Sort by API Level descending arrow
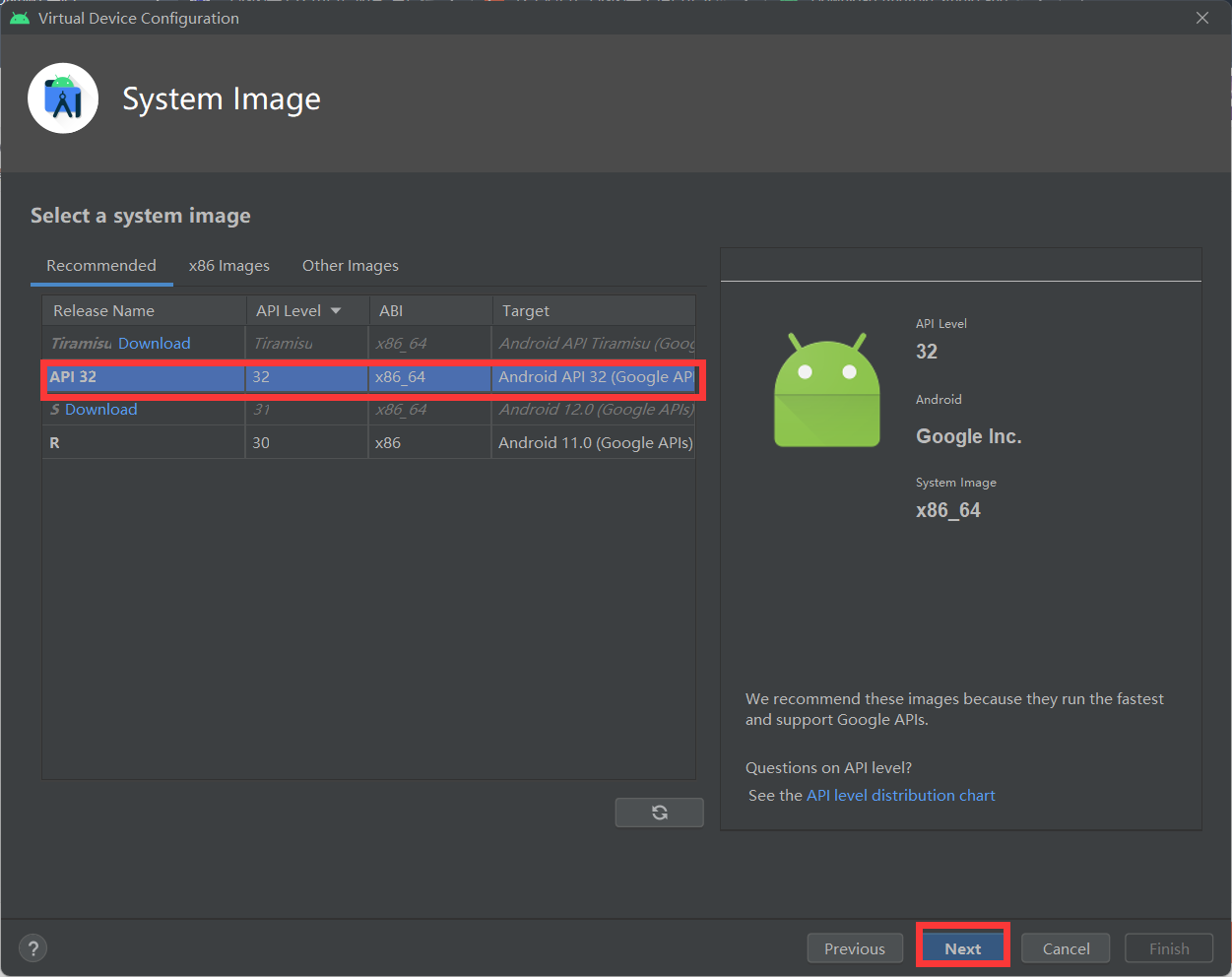The height and width of the screenshot is (977, 1232). (336, 310)
